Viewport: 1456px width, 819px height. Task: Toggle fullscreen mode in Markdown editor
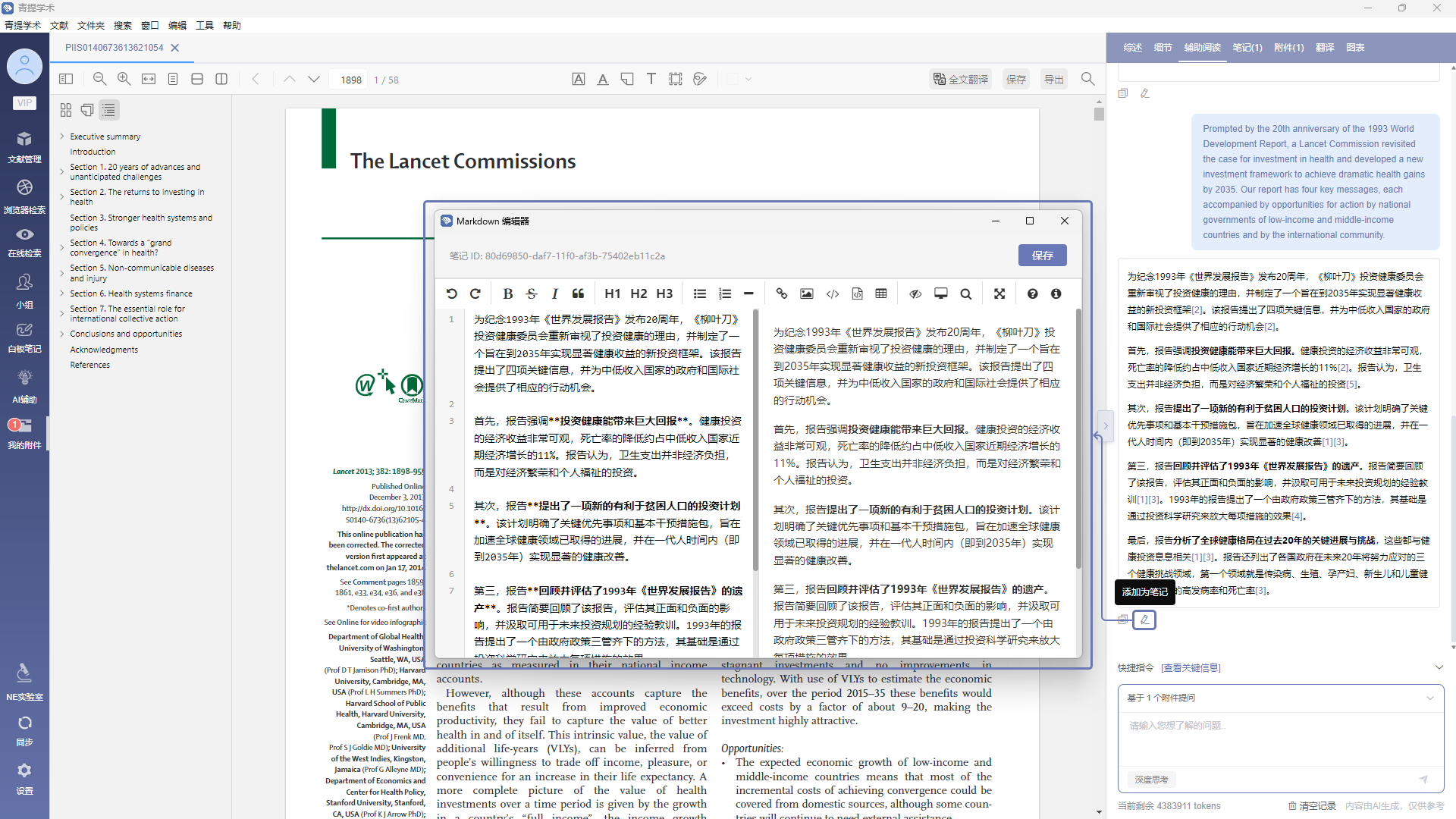click(x=999, y=294)
